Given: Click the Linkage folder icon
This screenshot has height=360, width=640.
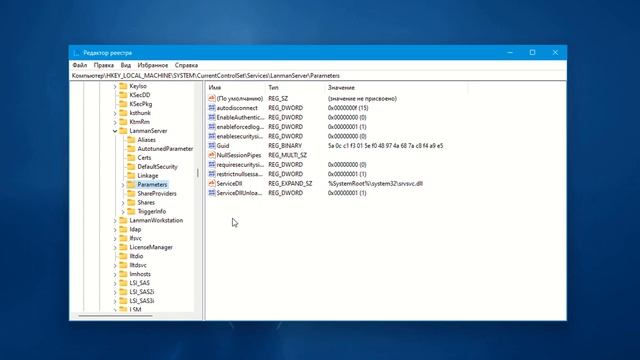Looking at the screenshot, I should pyautogui.click(x=131, y=176).
